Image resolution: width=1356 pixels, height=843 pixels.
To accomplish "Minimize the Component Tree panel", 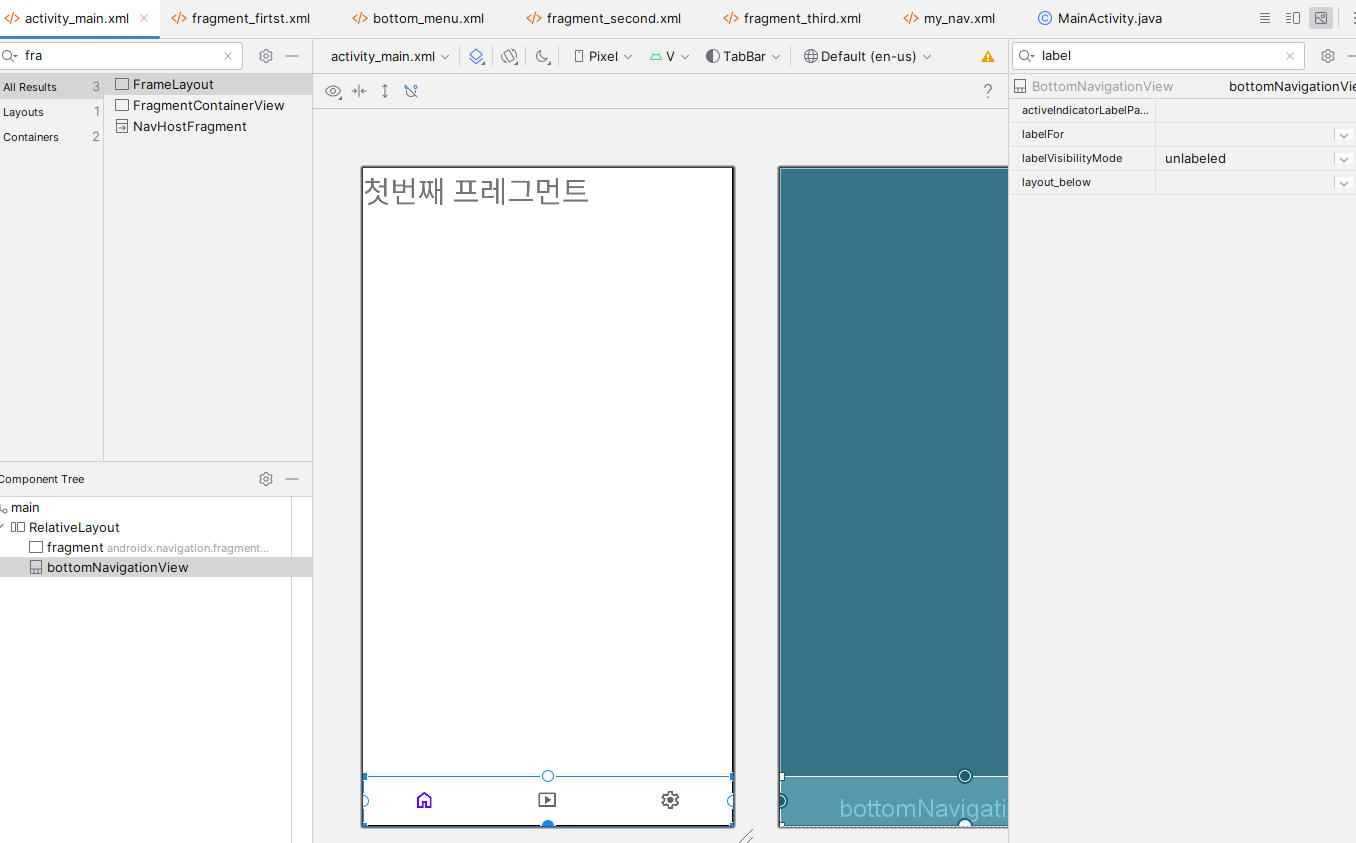I will 292,479.
